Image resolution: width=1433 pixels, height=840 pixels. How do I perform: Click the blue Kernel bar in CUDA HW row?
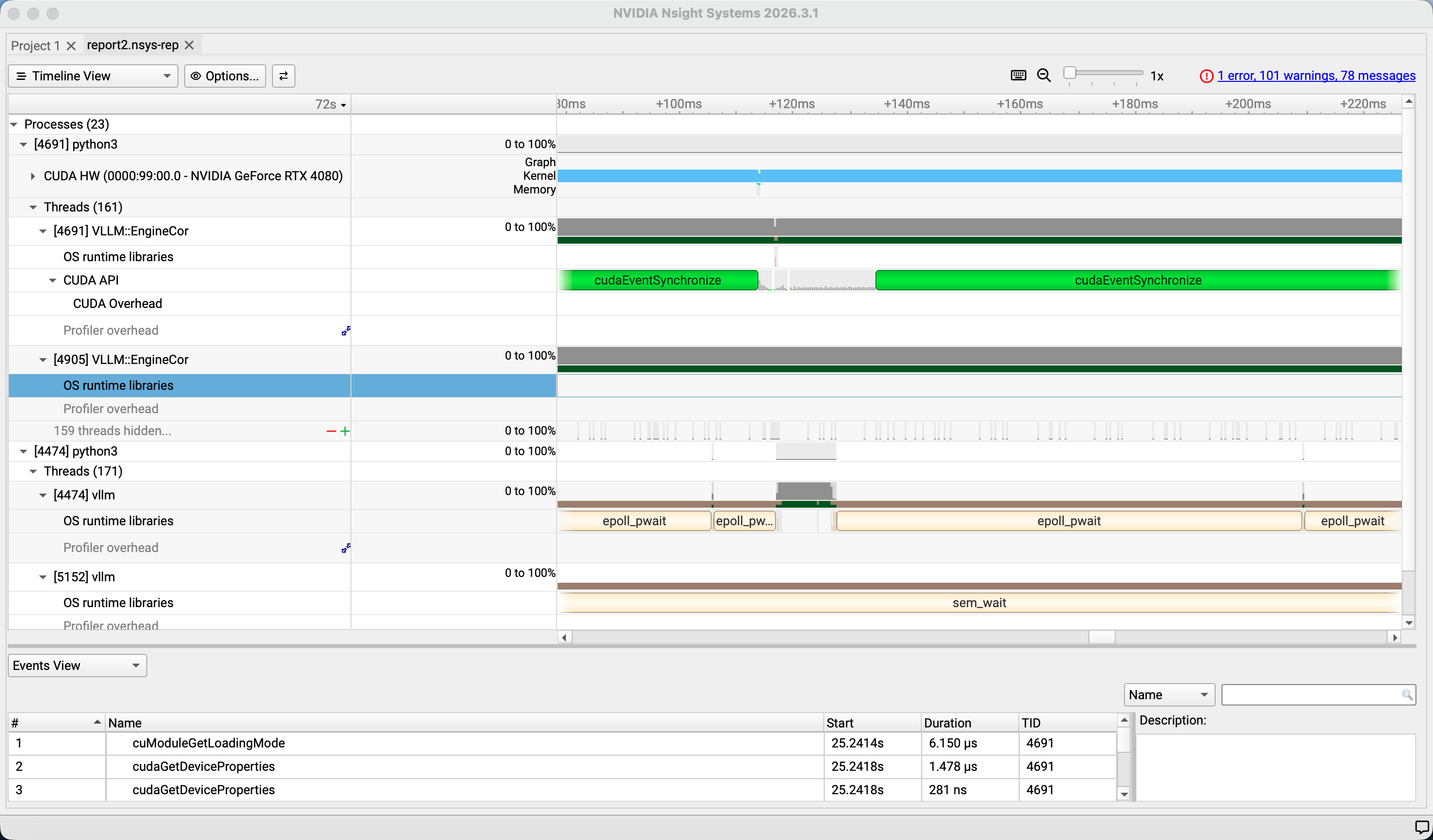(x=979, y=176)
